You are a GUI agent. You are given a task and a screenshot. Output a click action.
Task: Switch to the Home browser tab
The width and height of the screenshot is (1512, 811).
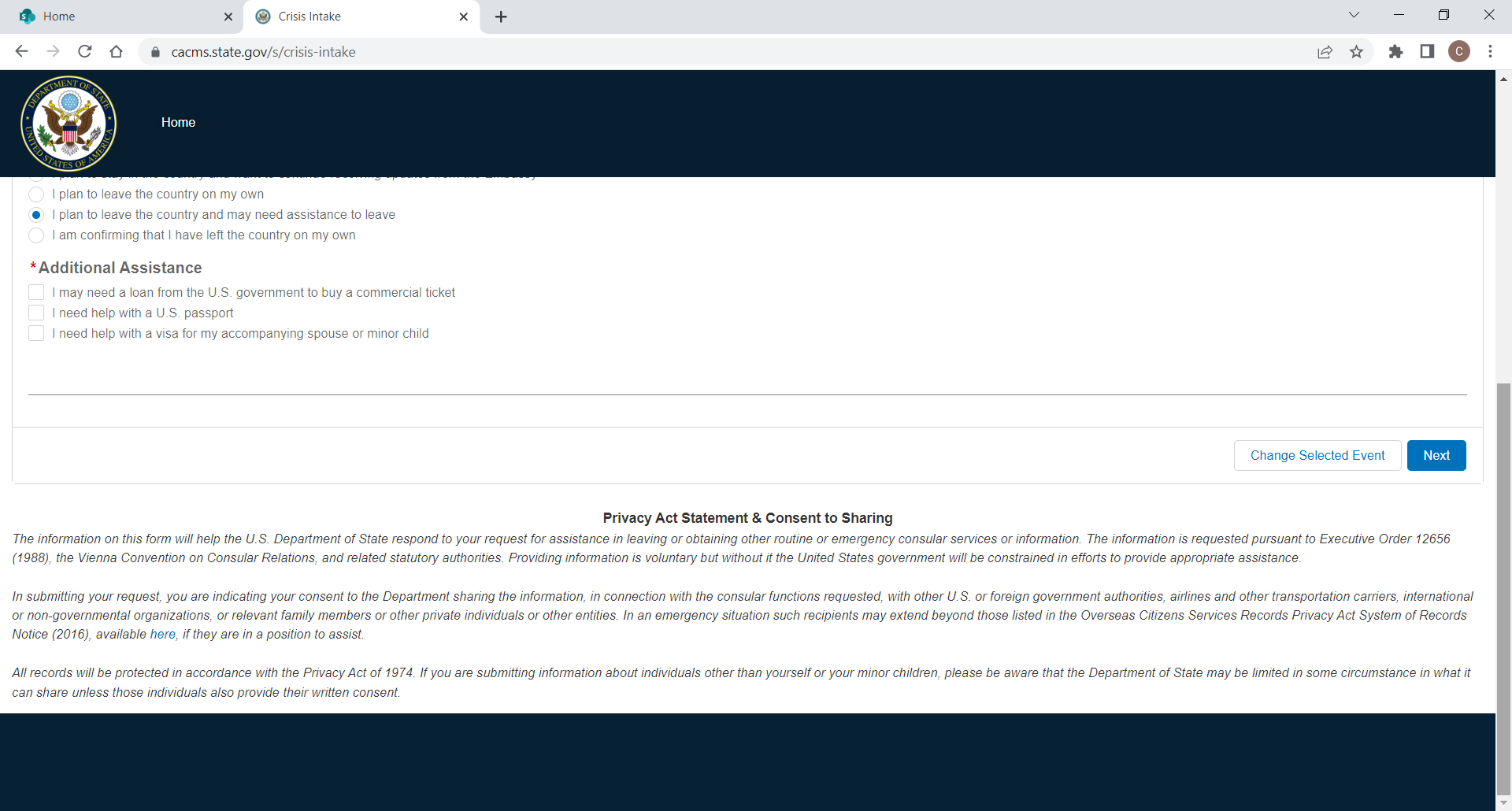pos(122,17)
